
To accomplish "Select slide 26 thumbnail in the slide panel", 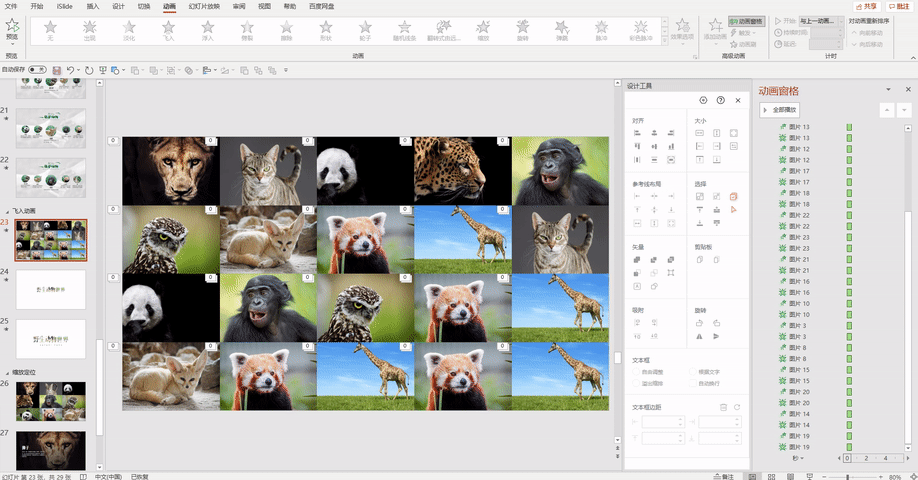I will point(50,401).
